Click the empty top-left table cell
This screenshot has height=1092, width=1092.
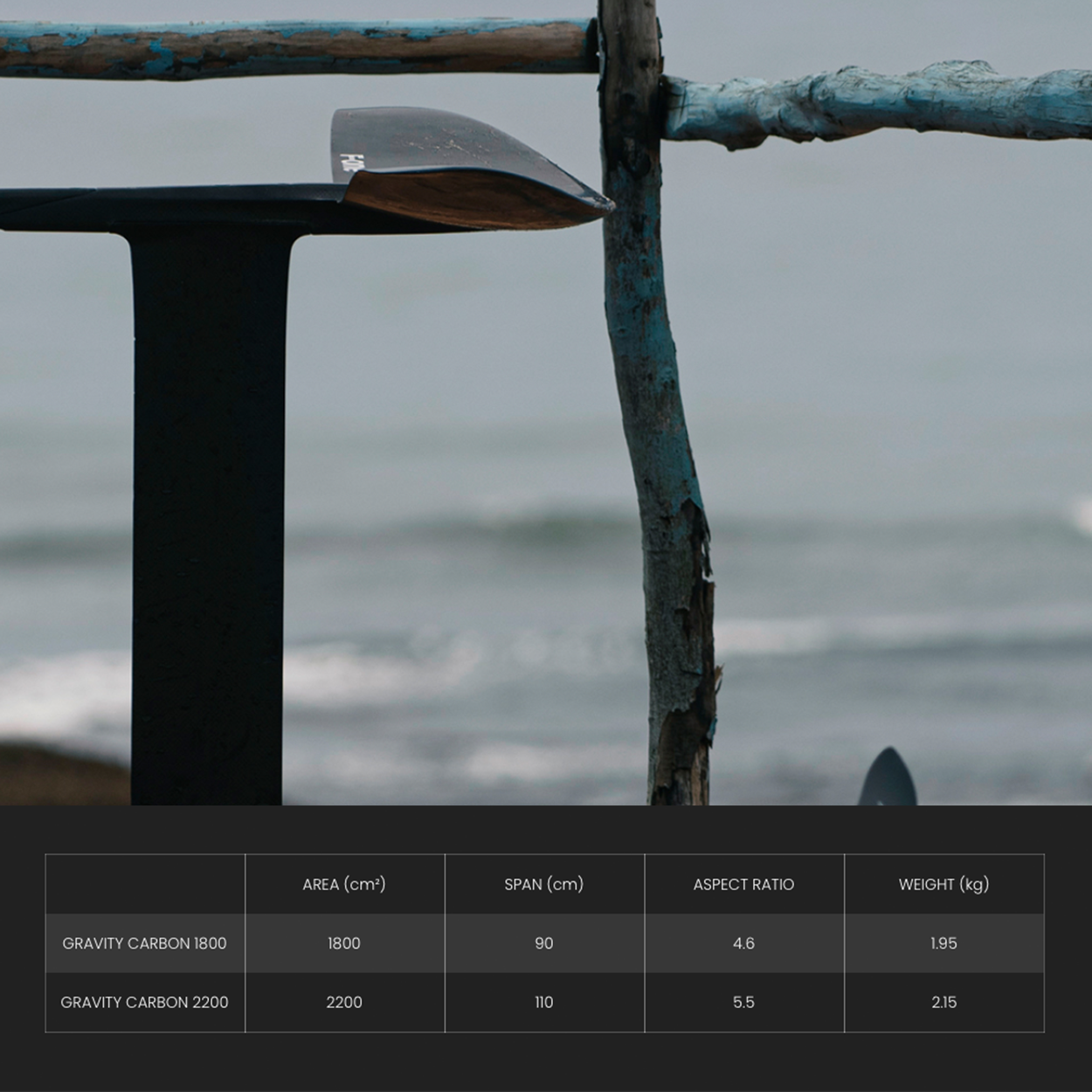point(145,884)
